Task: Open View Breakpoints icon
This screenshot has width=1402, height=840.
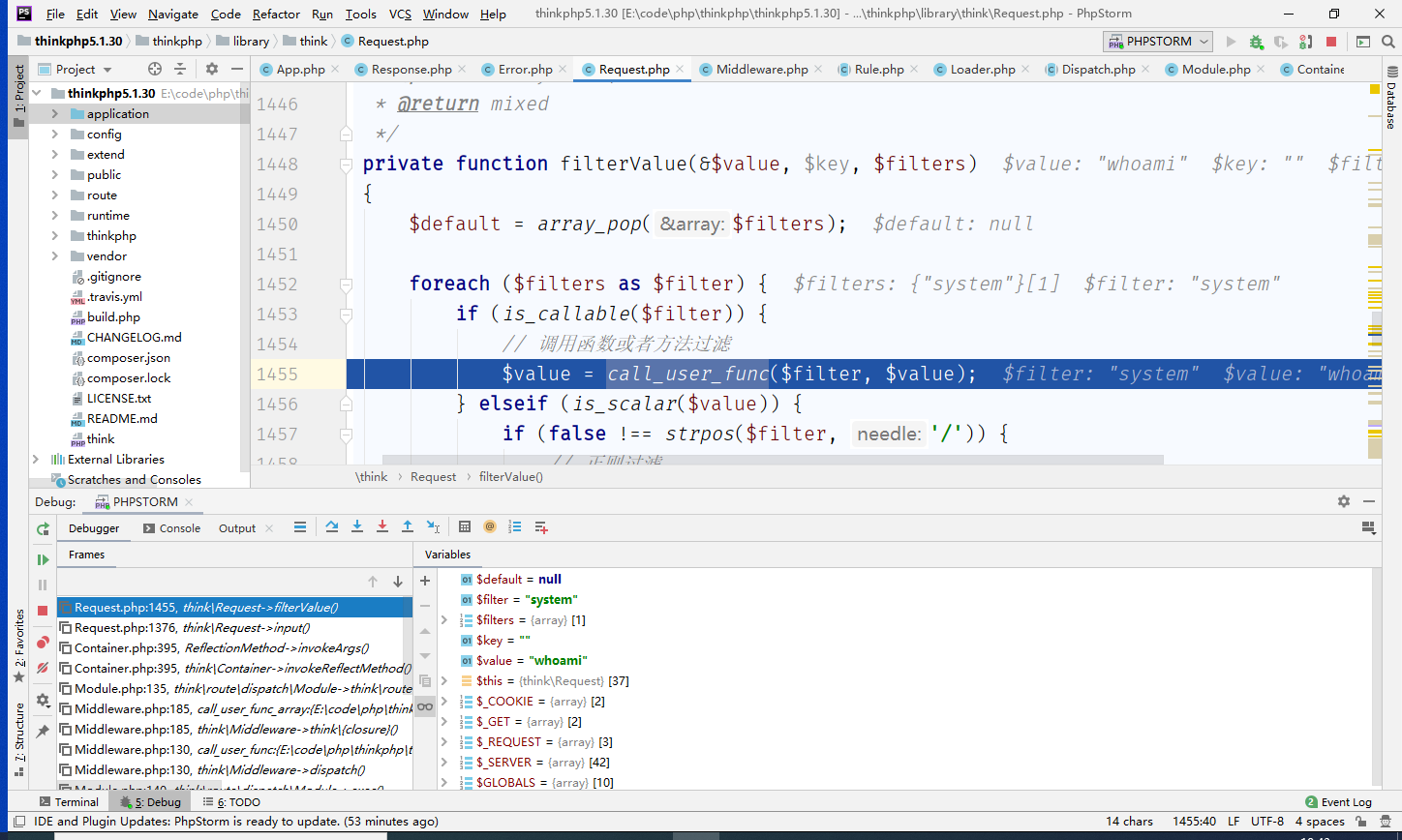Action: [x=43, y=643]
